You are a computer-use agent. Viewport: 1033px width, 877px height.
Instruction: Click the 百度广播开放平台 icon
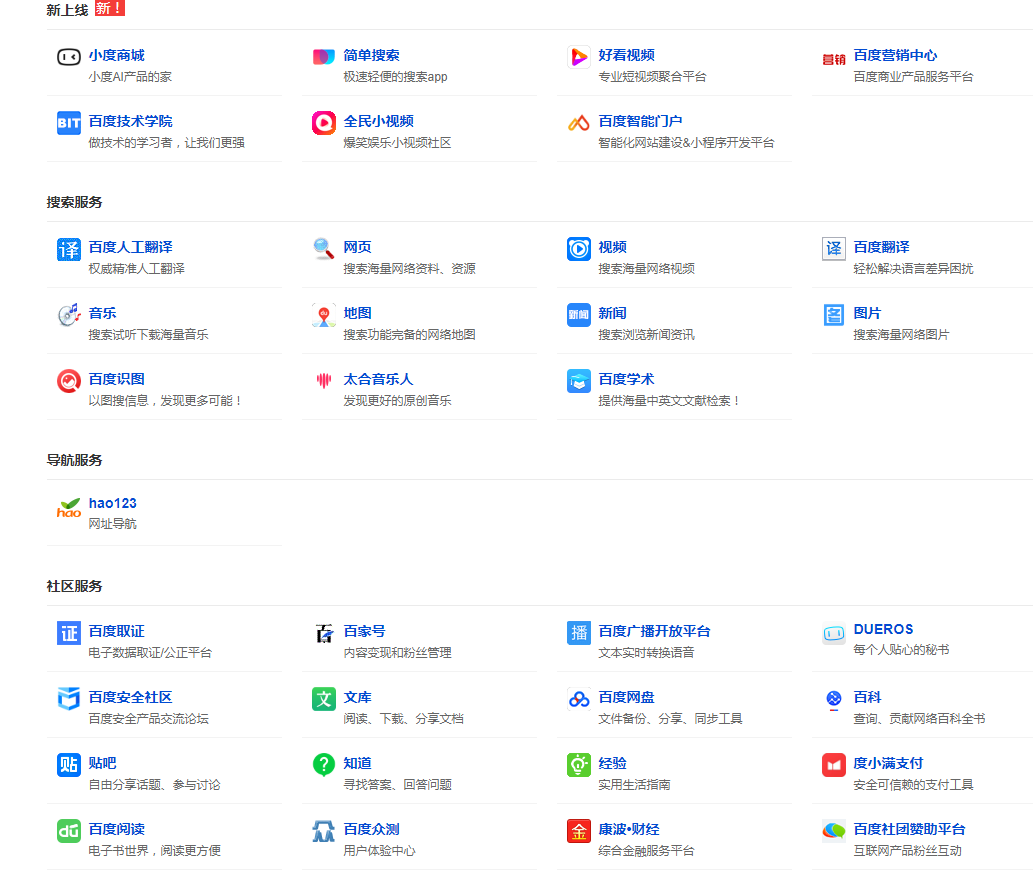578,633
